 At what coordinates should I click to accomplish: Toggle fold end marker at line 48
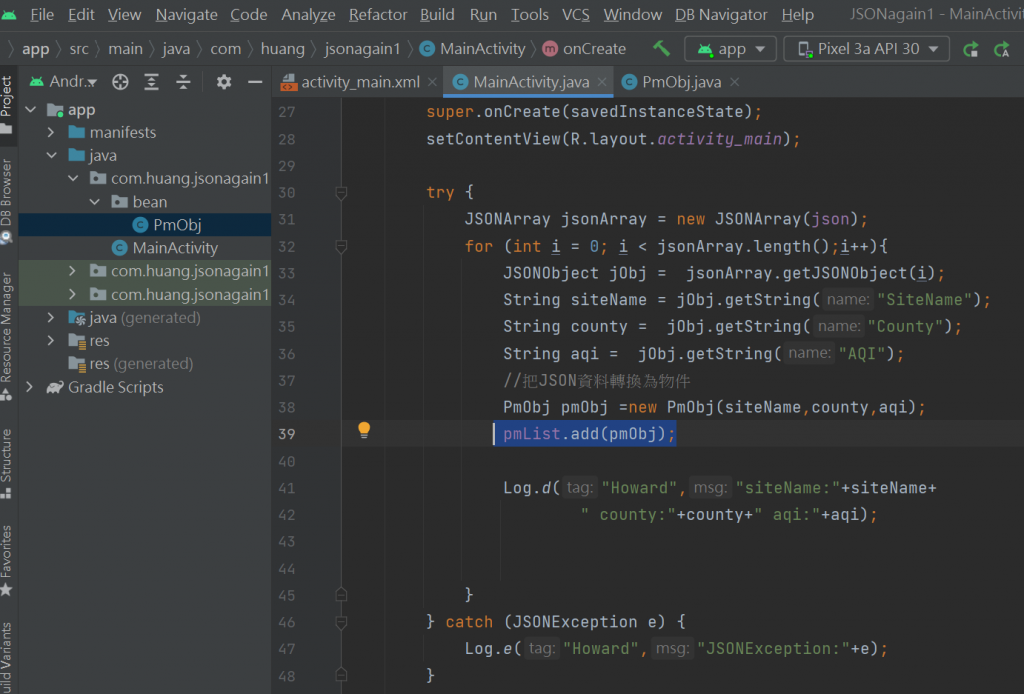tap(341, 675)
